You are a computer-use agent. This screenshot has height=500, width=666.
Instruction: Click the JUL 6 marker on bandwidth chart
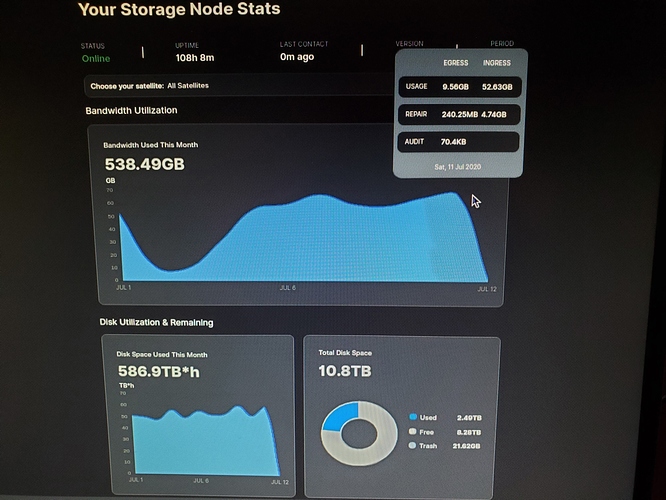click(x=288, y=288)
